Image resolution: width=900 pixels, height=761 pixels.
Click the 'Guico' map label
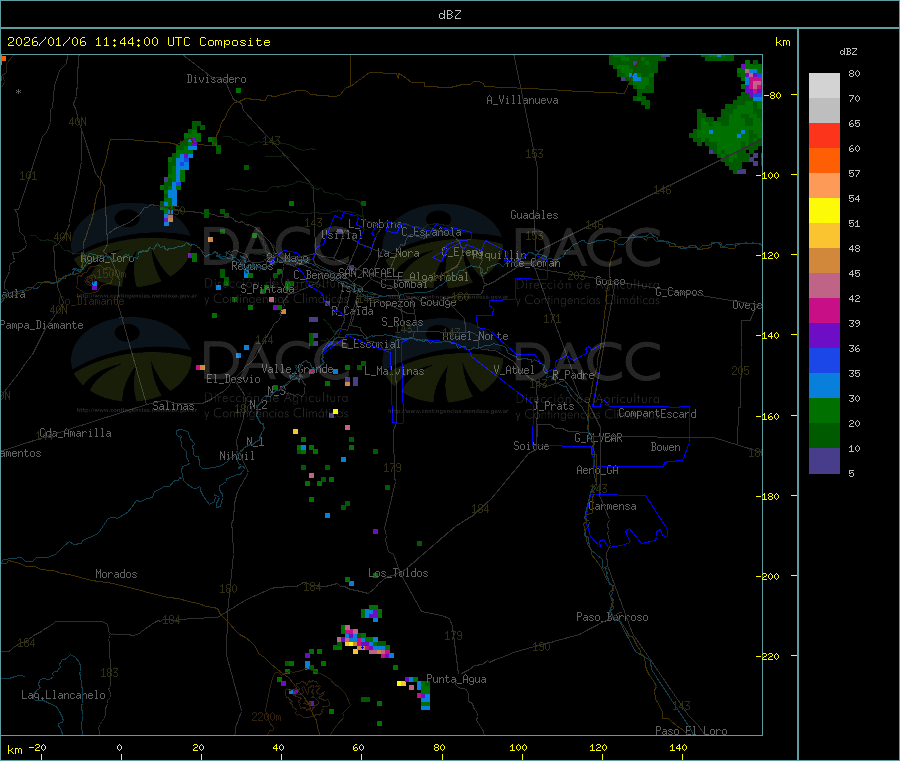(610, 281)
